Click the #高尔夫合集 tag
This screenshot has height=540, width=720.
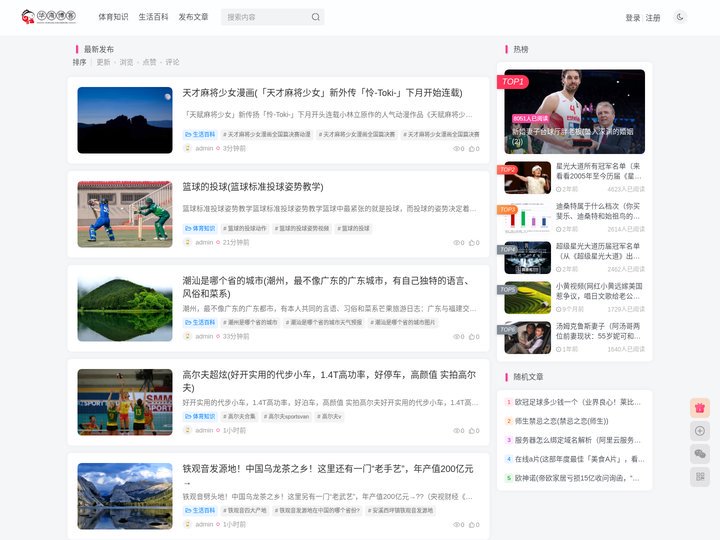[x=239, y=416]
